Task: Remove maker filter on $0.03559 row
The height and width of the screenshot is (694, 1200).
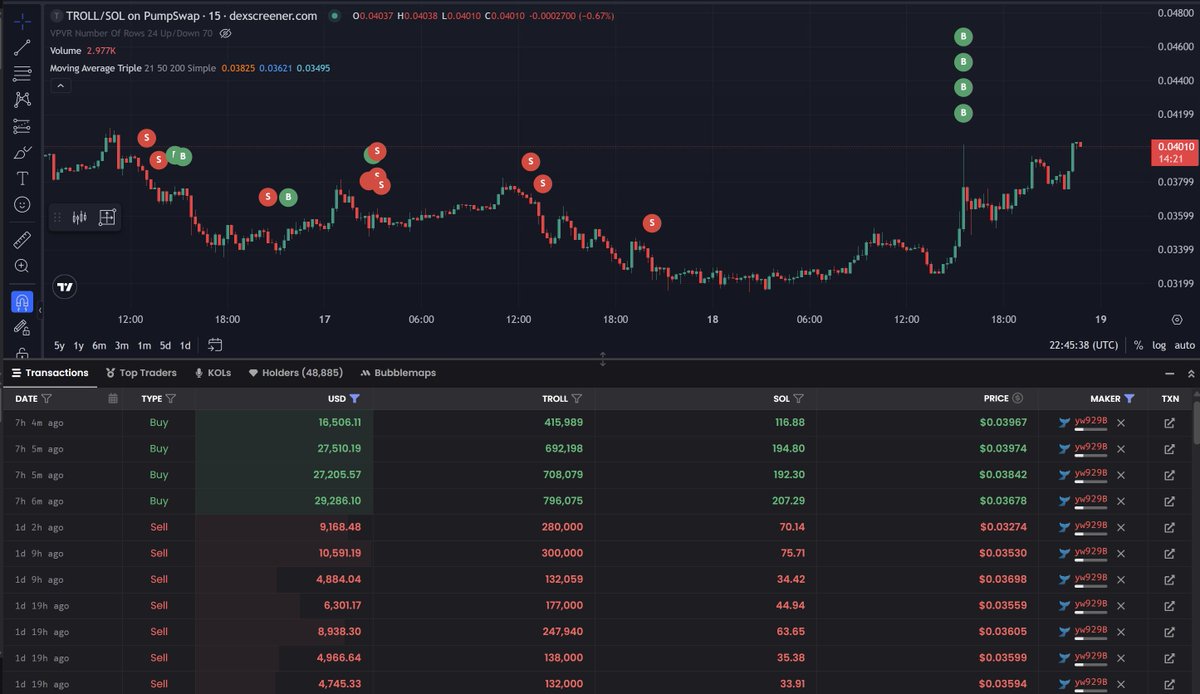Action: 1121,605
